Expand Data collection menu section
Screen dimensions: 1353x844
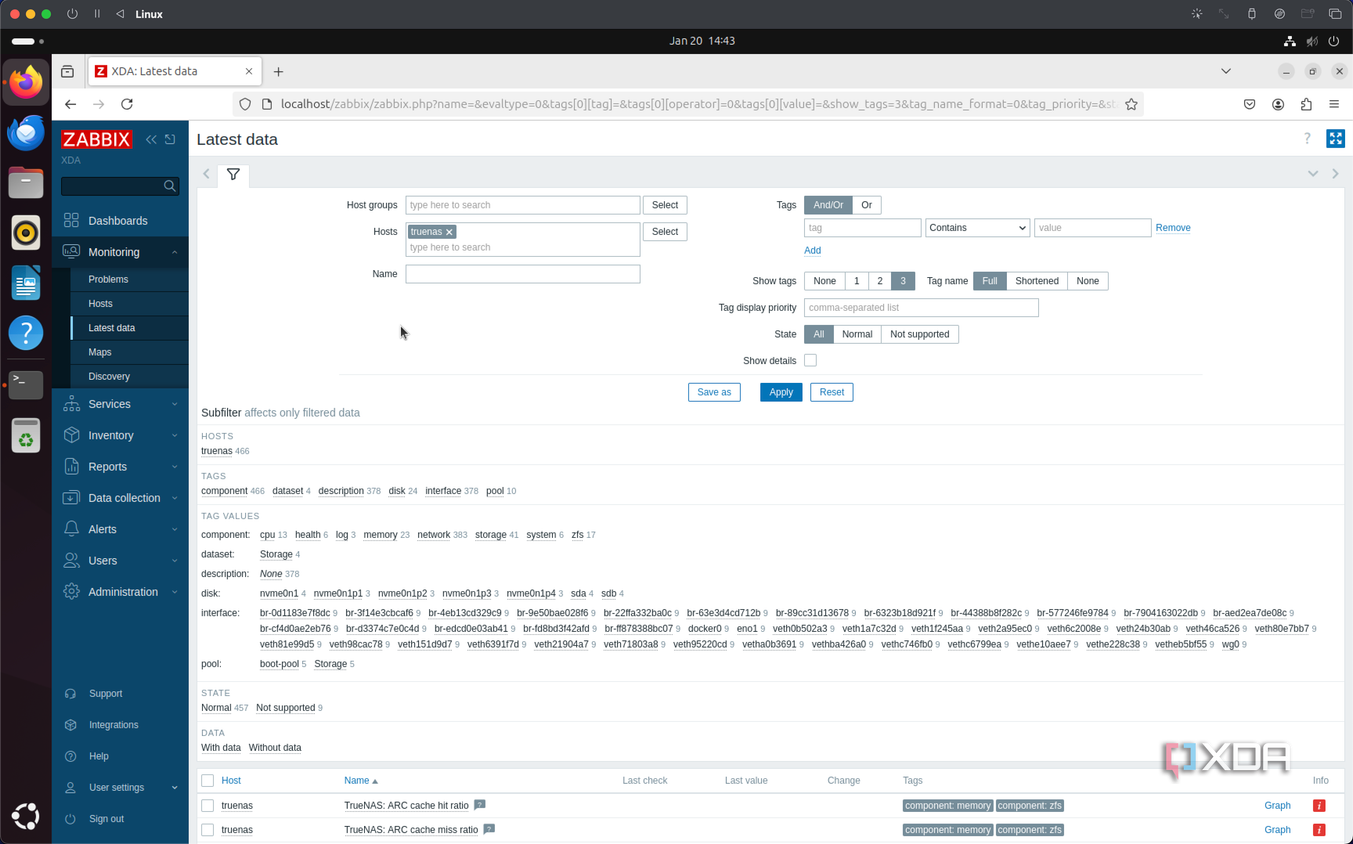point(120,498)
